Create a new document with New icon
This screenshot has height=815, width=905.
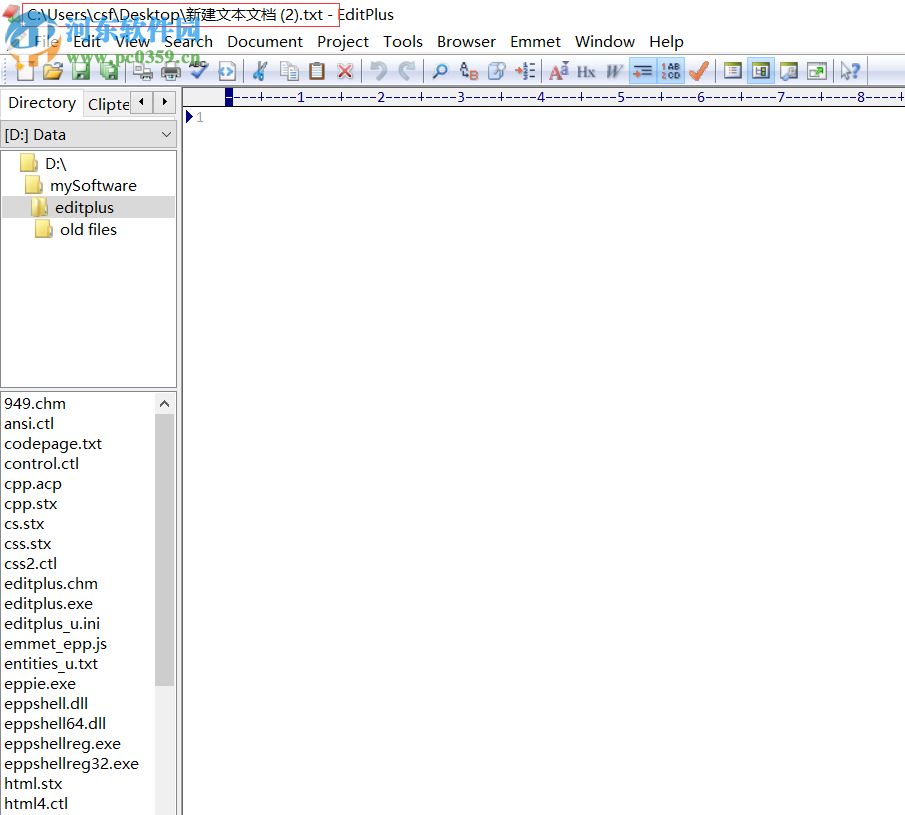[x=25, y=71]
